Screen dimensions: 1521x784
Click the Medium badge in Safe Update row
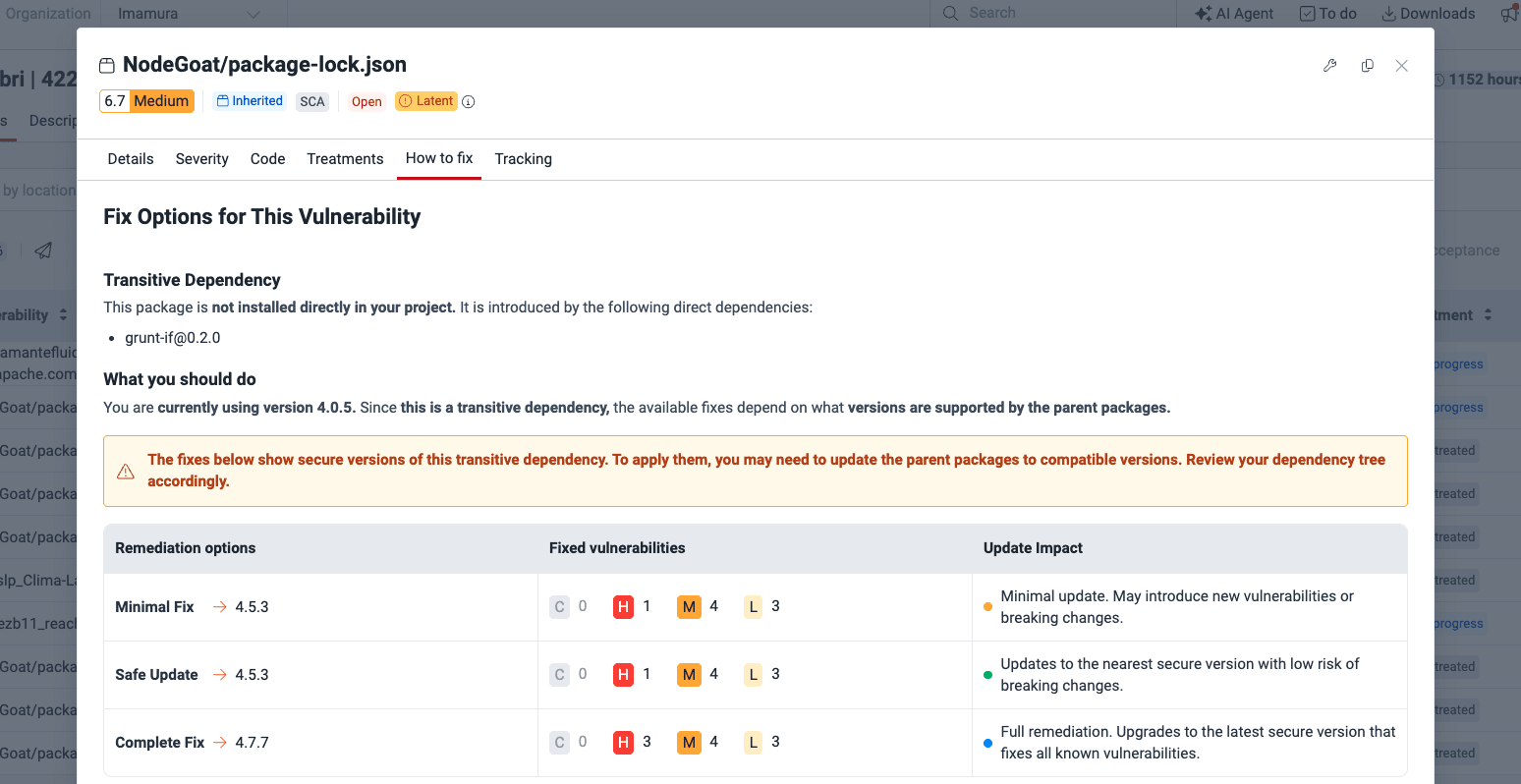tap(690, 675)
